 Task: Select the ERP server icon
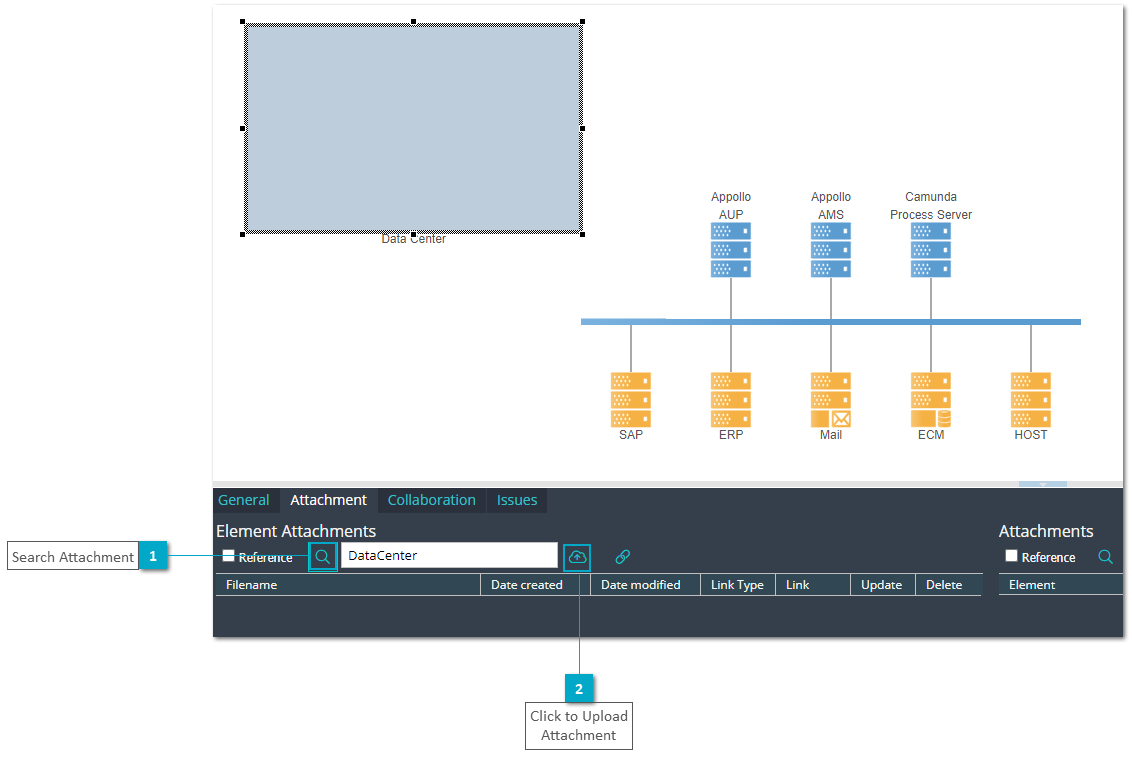coord(731,399)
